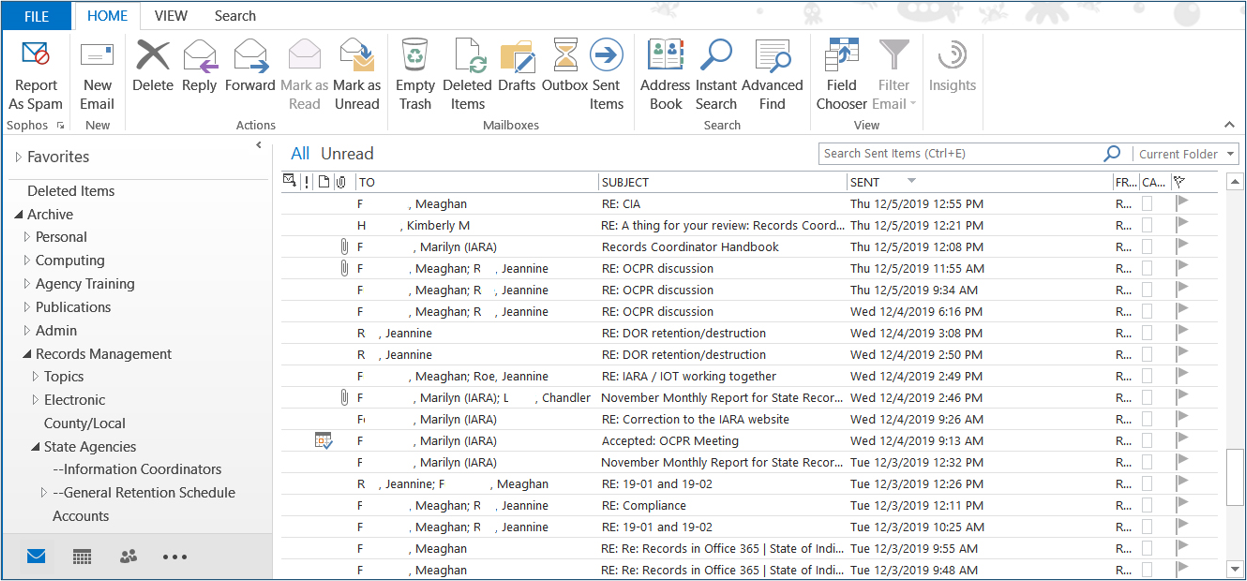Open the Address Book
Image resolution: width=1247 pixels, height=581 pixels.
665,56
